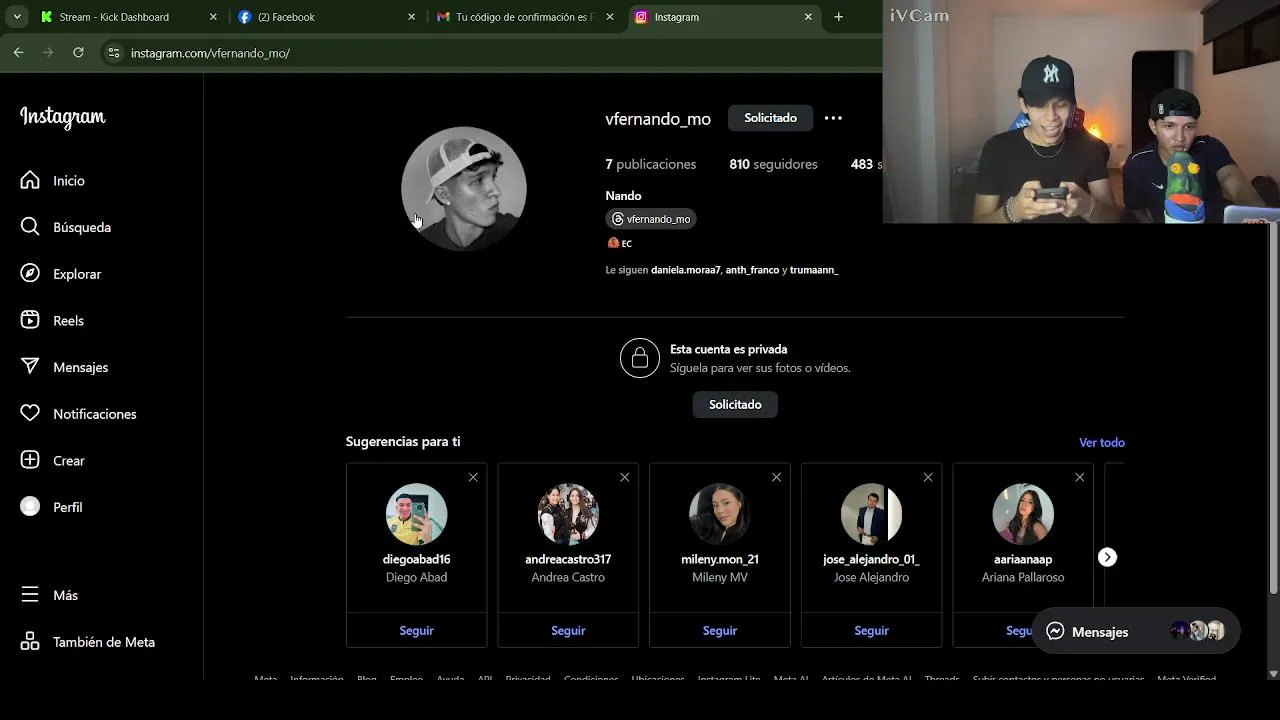This screenshot has width=1280, height=720.
Task: Open Perfil avatar in sidebar
Action: 30,507
